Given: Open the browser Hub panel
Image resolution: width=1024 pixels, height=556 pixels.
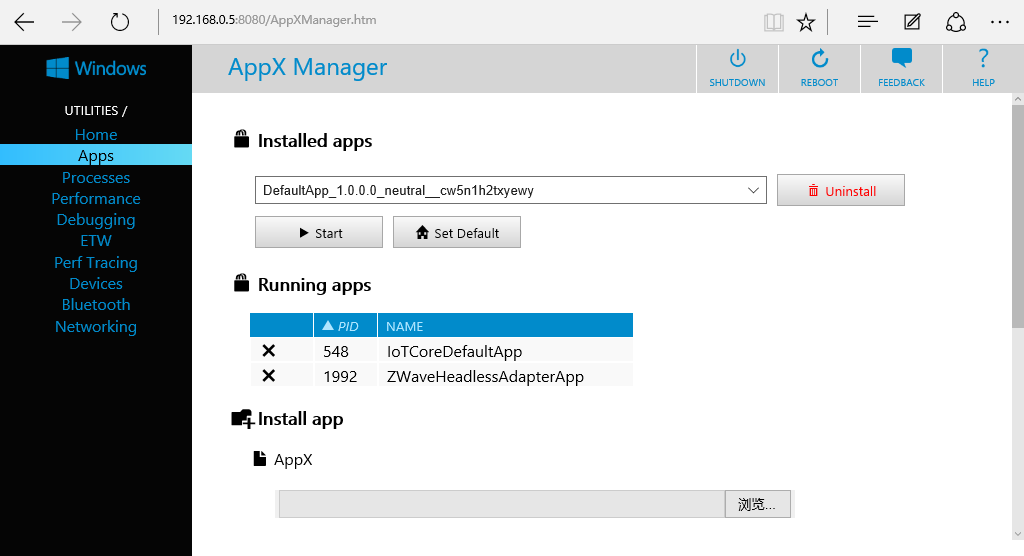Looking at the screenshot, I should pos(867,22).
